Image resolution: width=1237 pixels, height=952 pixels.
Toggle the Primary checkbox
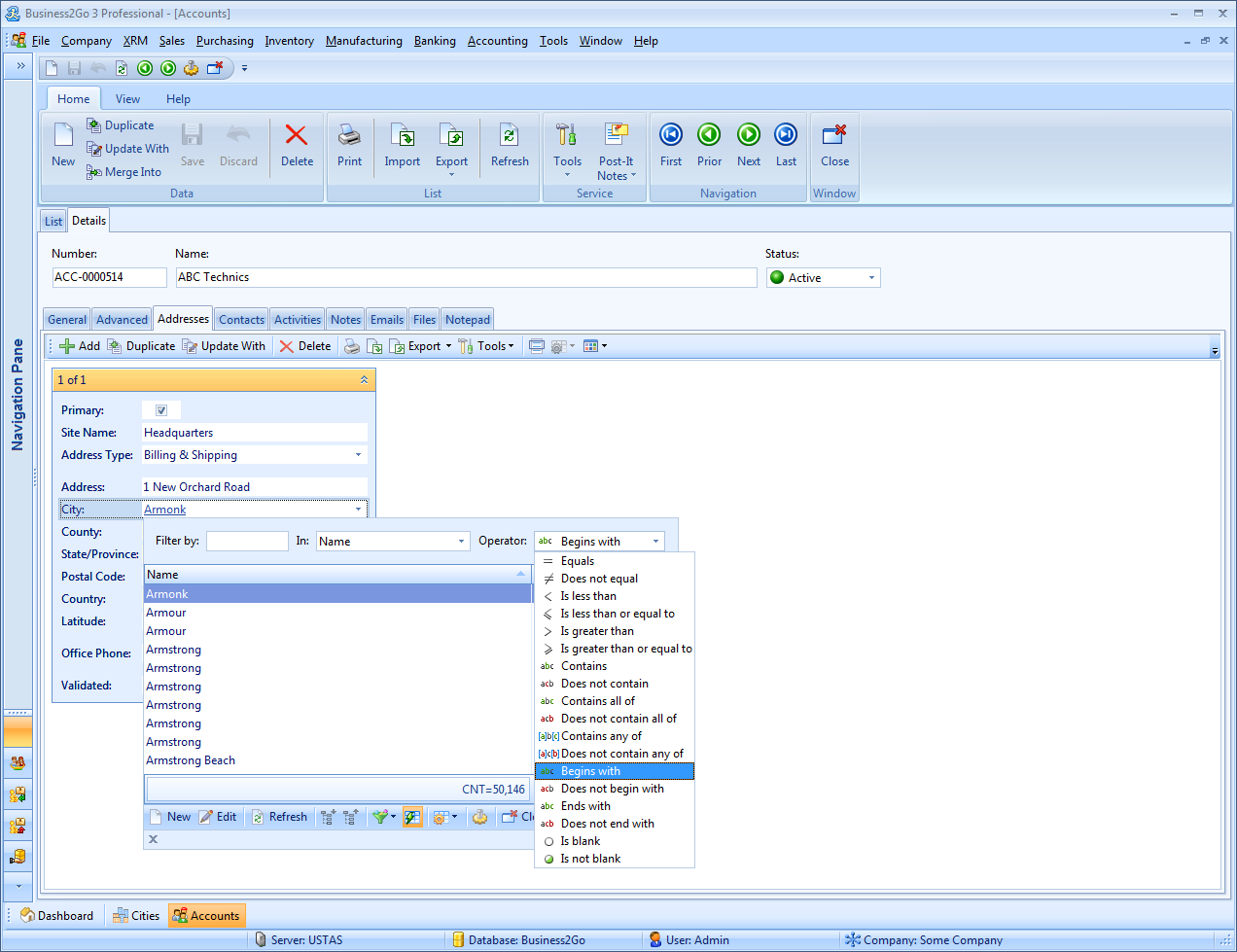[161, 410]
